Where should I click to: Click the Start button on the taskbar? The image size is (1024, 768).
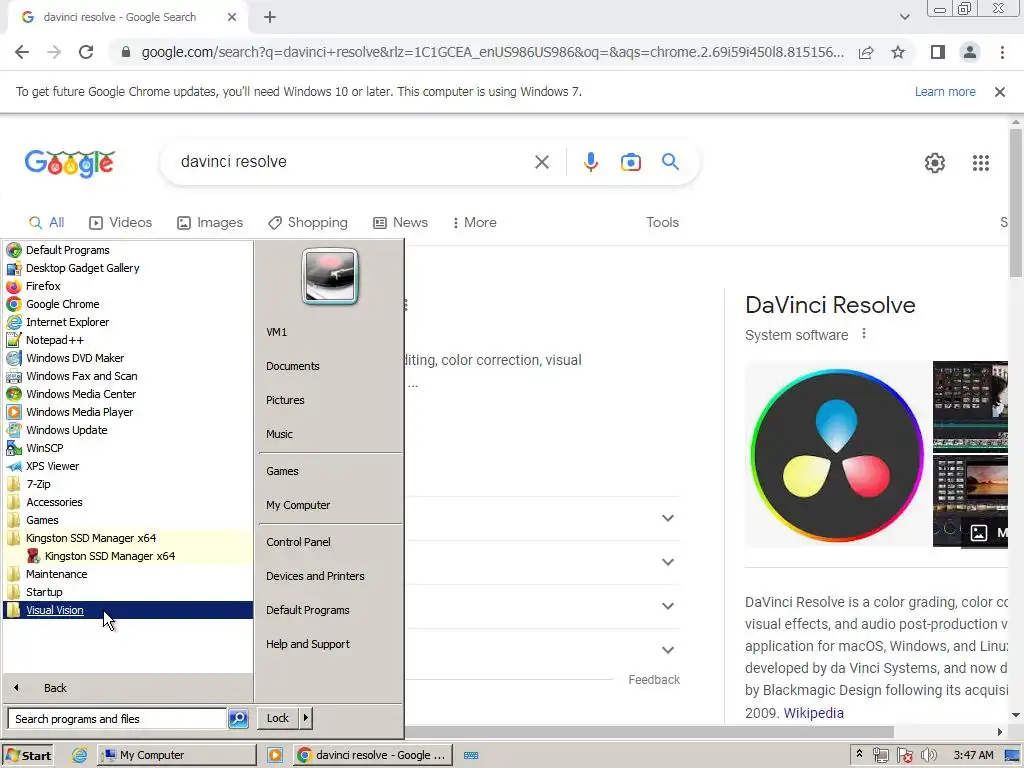point(27,755)
